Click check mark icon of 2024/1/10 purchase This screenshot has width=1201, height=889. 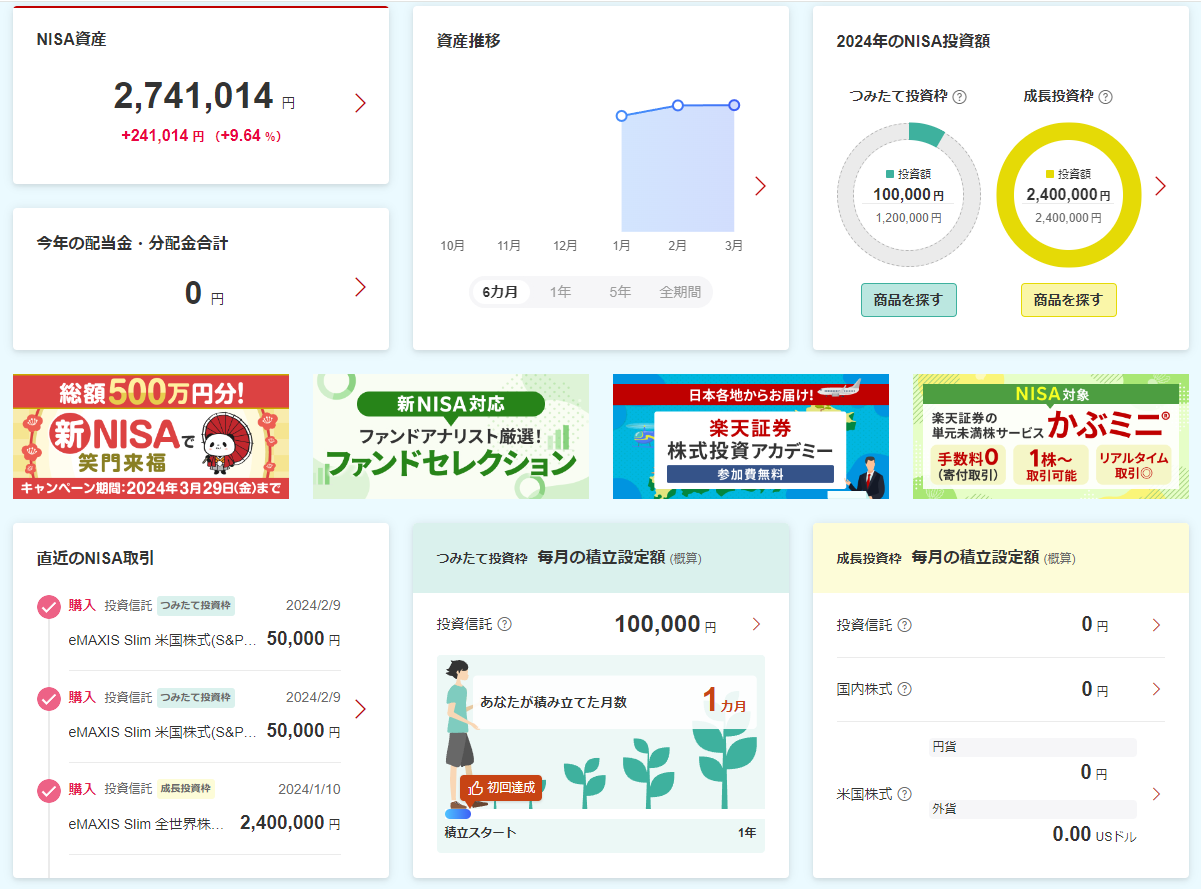coord(49,791)
